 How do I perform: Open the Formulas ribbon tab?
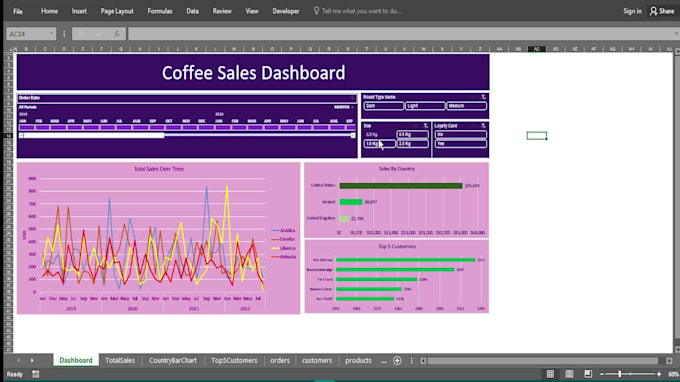[x=160, y=11]
